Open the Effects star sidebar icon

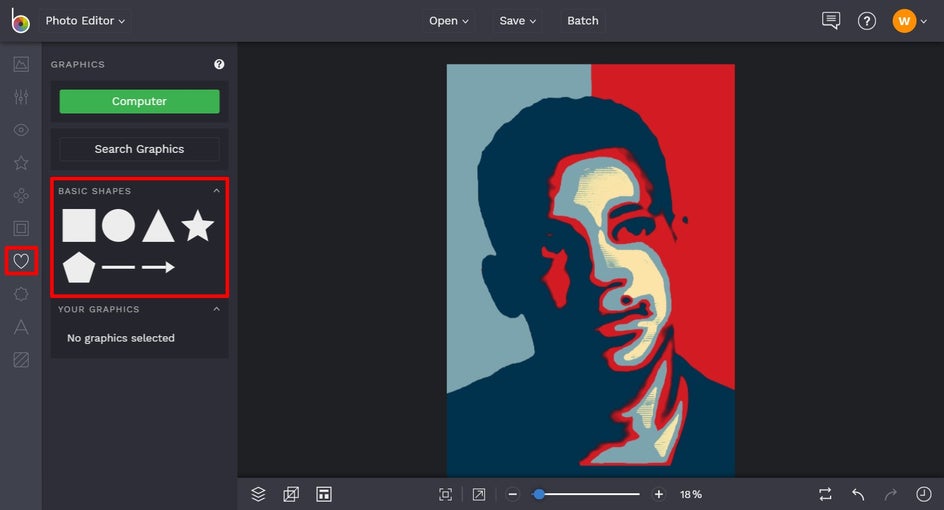pos(21,163)
